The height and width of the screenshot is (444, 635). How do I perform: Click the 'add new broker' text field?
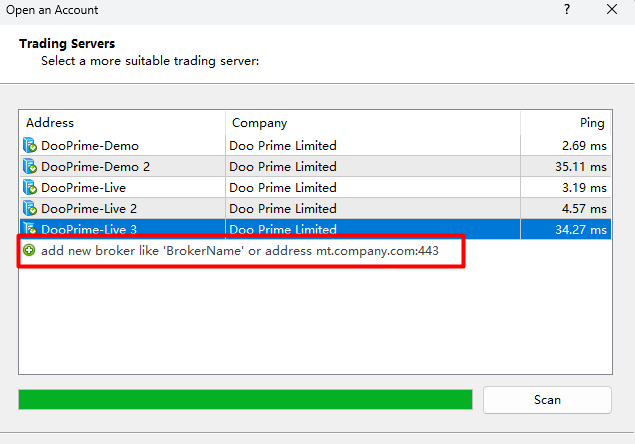click(240, 251)
